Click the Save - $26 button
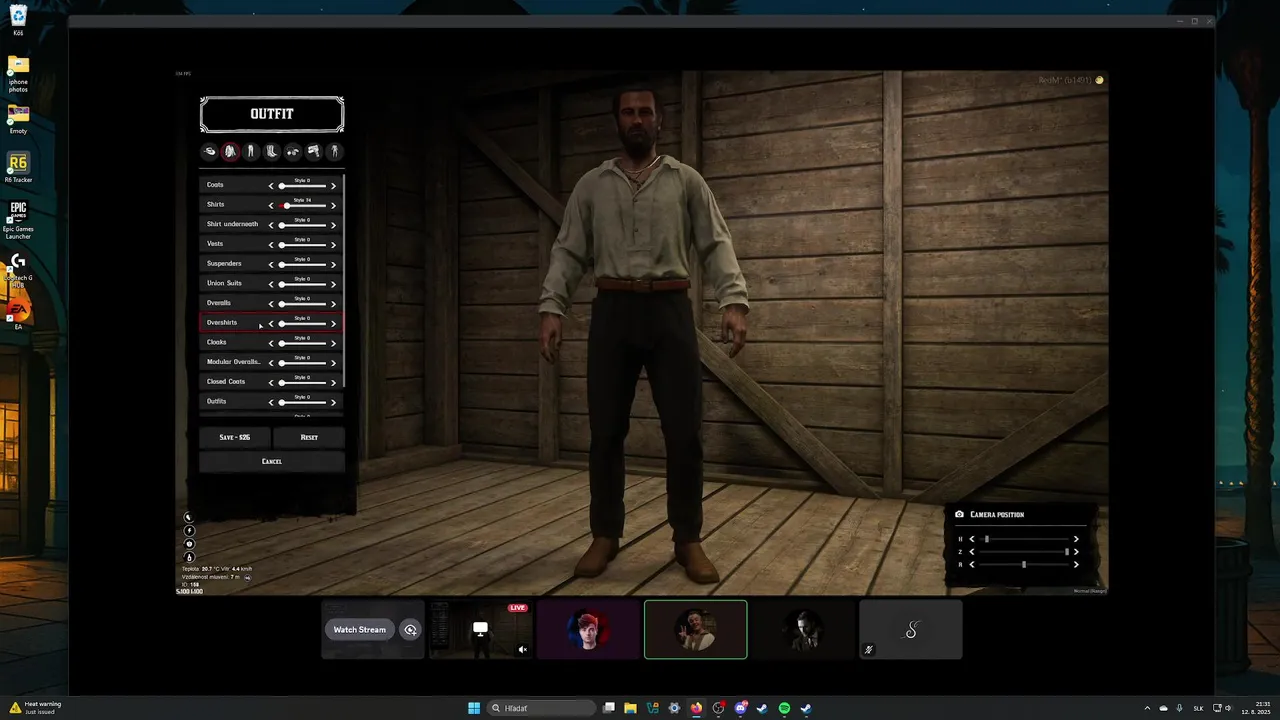 coord(235,437)
